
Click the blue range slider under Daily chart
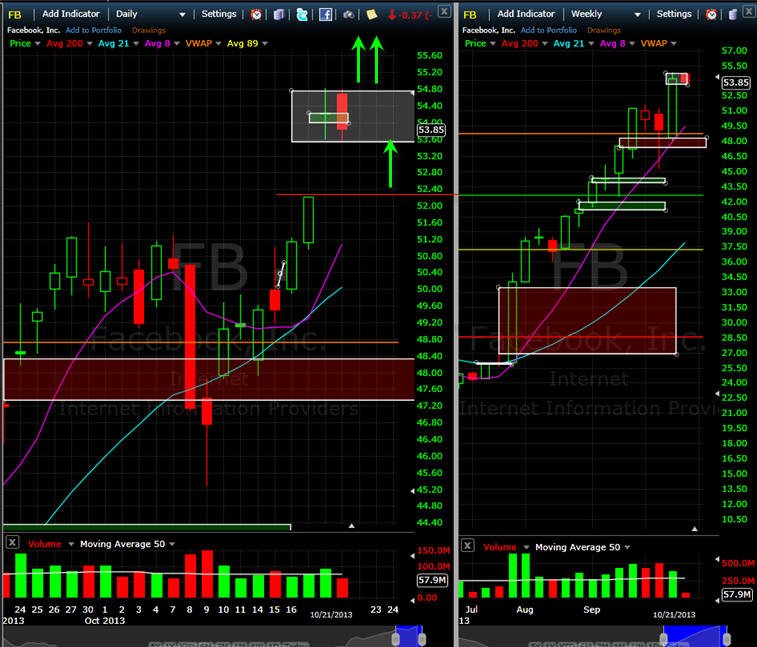coord(408,636)
